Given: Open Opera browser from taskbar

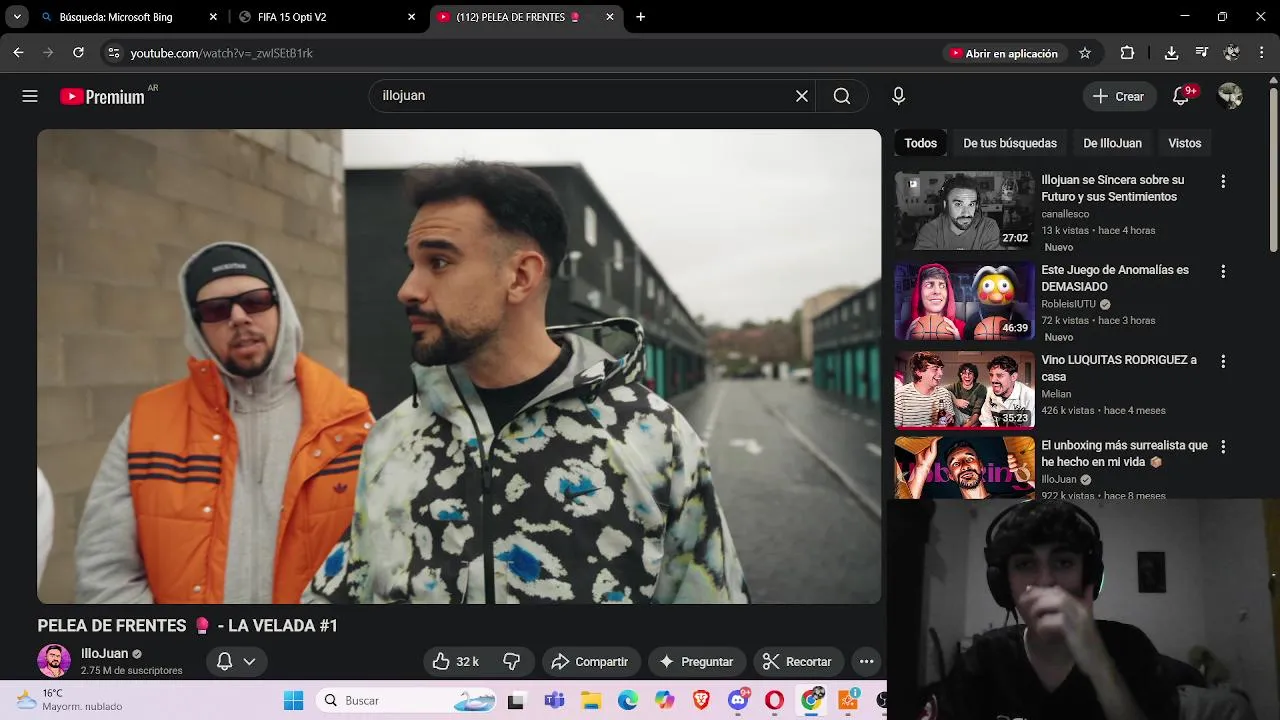Looking at the screenshot, I should 774,701.
